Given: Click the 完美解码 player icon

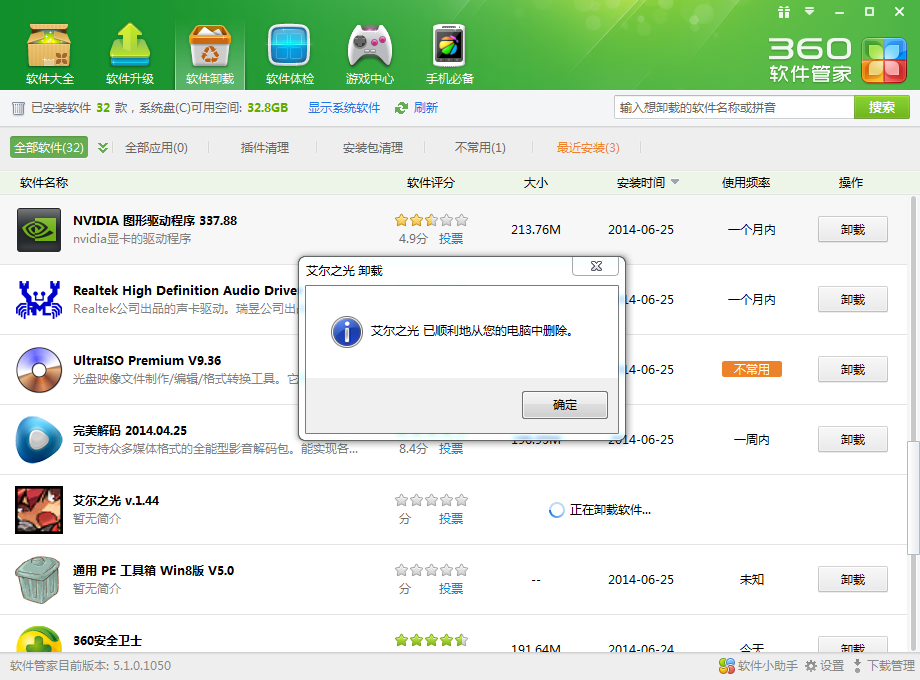Looking at the screenshot, I should [x=39, y=439].
